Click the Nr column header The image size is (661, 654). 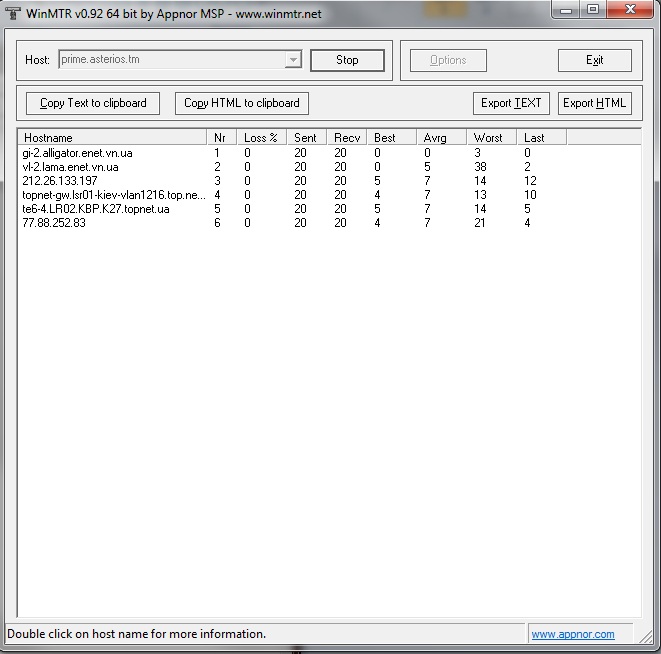pyautogui.click(x=221, y=138)
